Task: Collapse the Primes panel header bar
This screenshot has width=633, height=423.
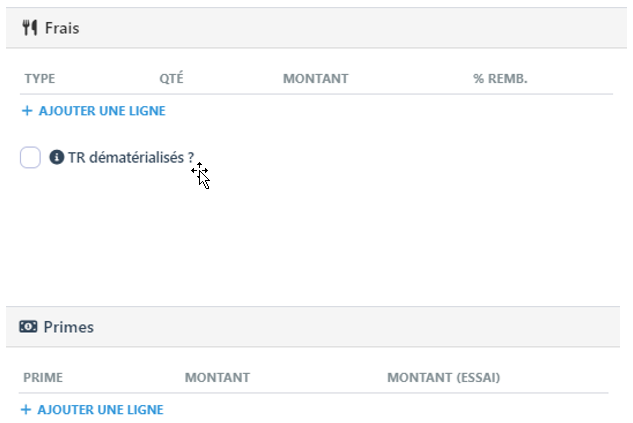Action: 350,327
